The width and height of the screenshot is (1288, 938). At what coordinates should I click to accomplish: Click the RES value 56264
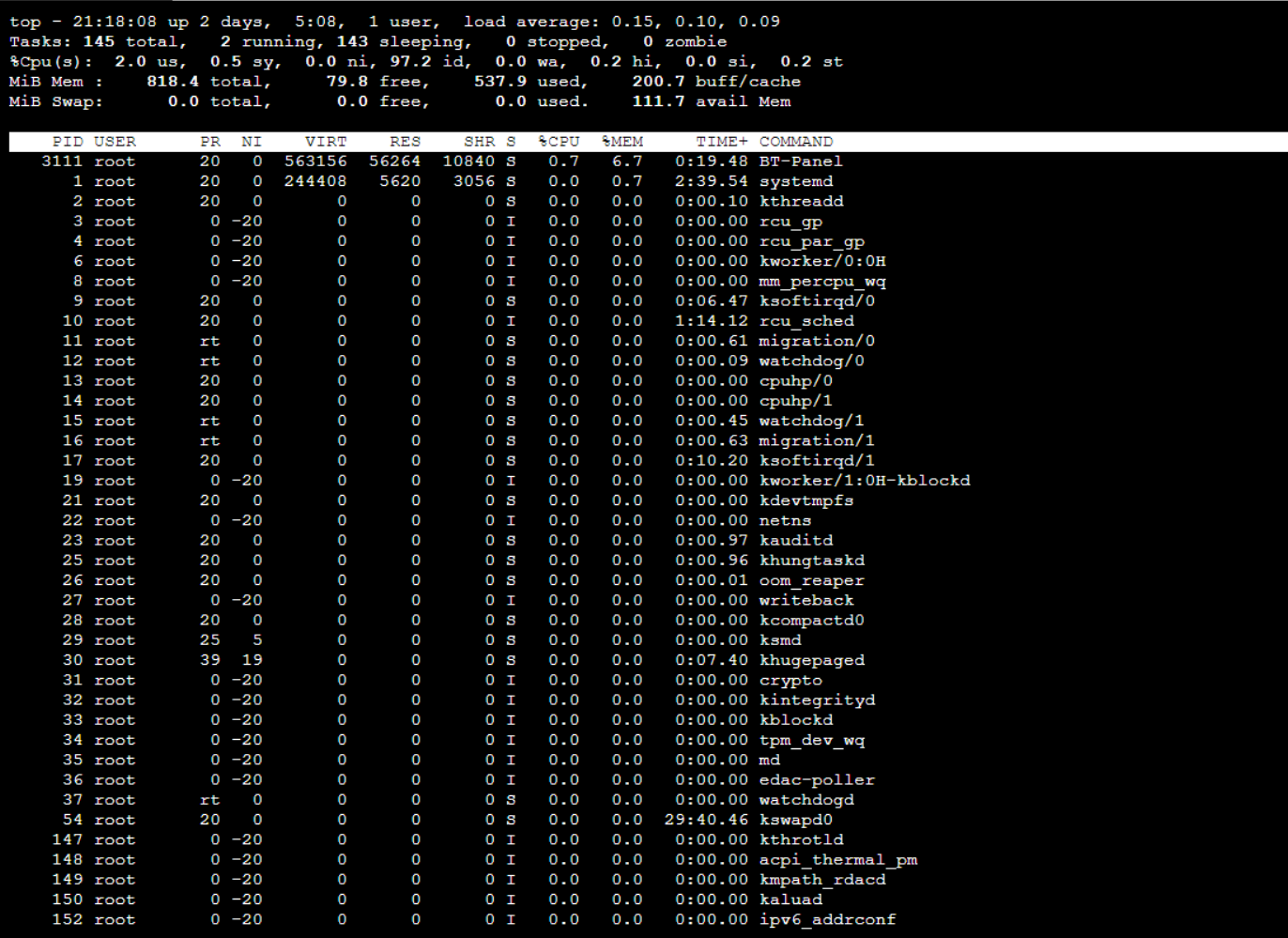394,161
